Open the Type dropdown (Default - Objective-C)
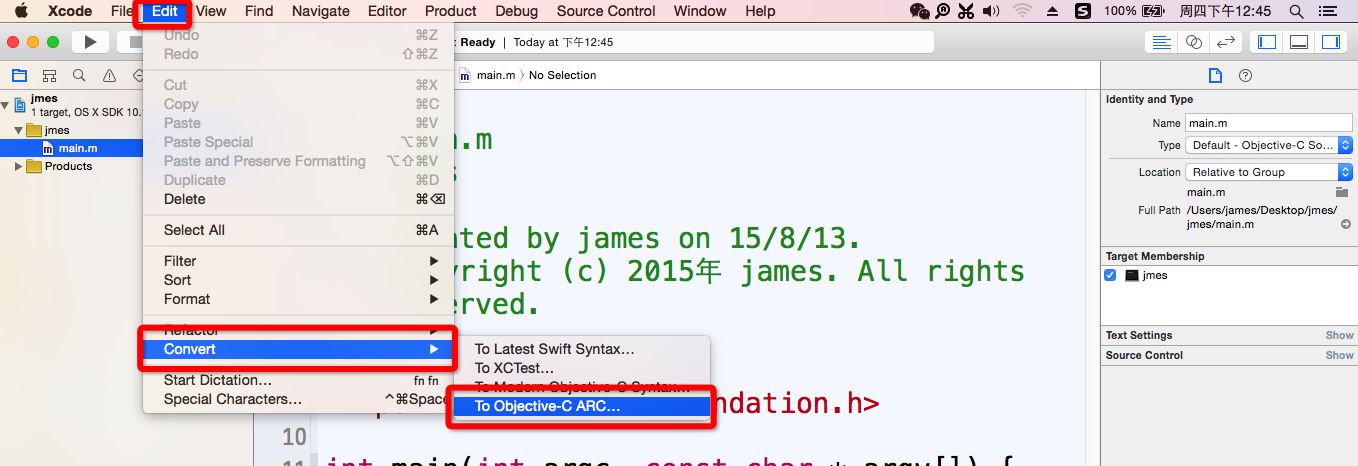 pos(1269,145)
